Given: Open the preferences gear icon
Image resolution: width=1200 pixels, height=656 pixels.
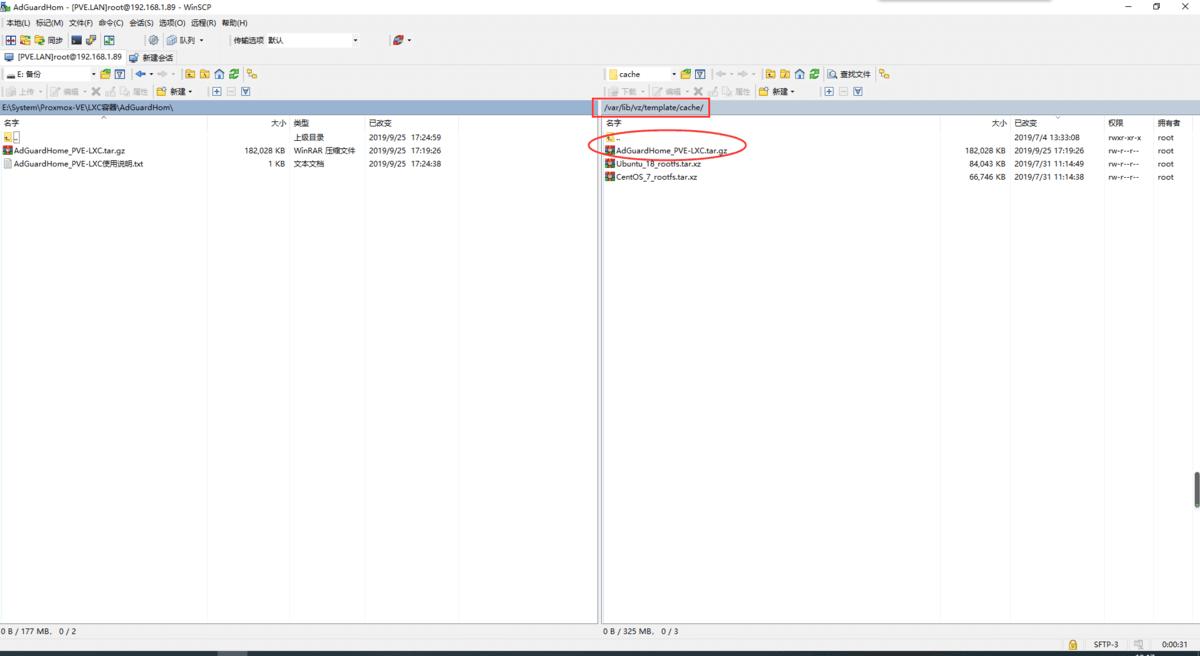Looking at the screenshot, I should (x=153, y=40).
